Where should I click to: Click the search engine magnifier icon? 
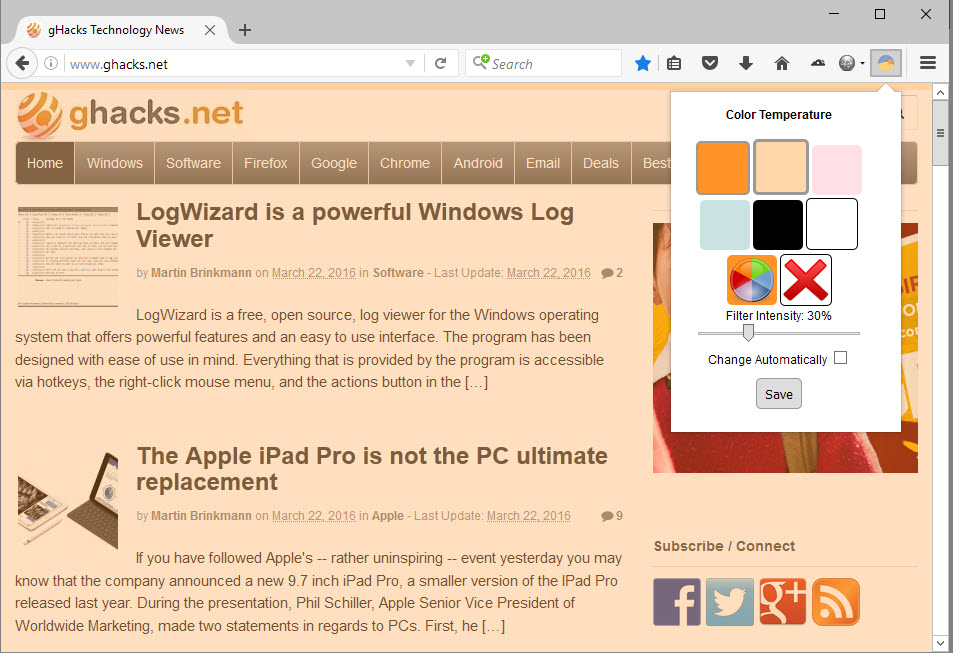point(480,62)
